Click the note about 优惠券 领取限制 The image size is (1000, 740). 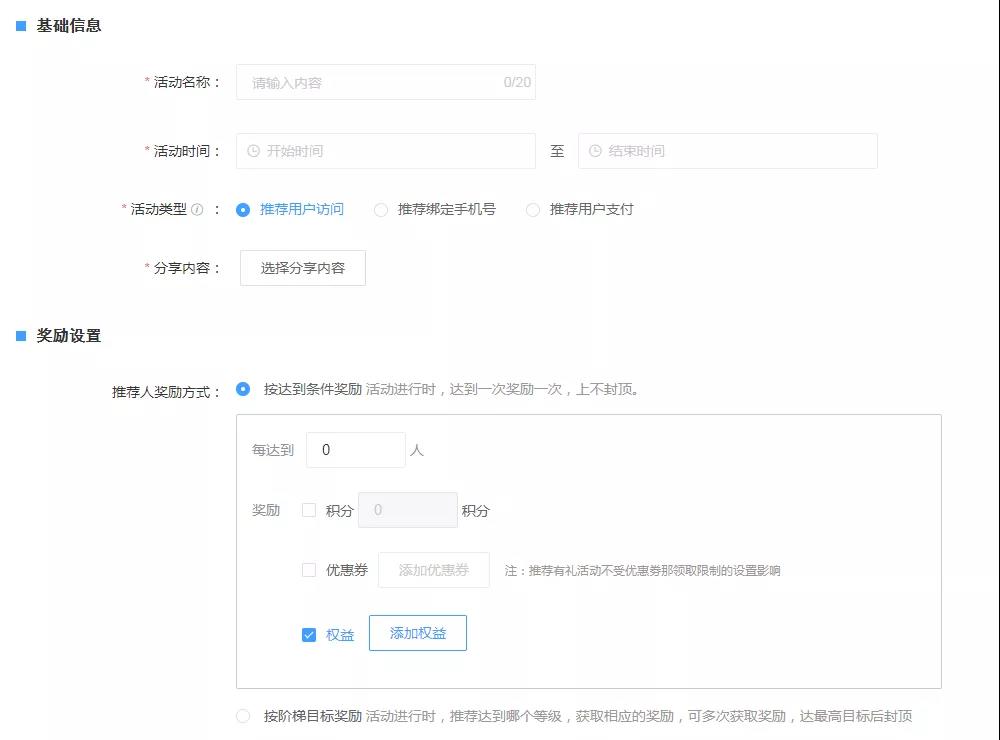click(x=642, y=570)
